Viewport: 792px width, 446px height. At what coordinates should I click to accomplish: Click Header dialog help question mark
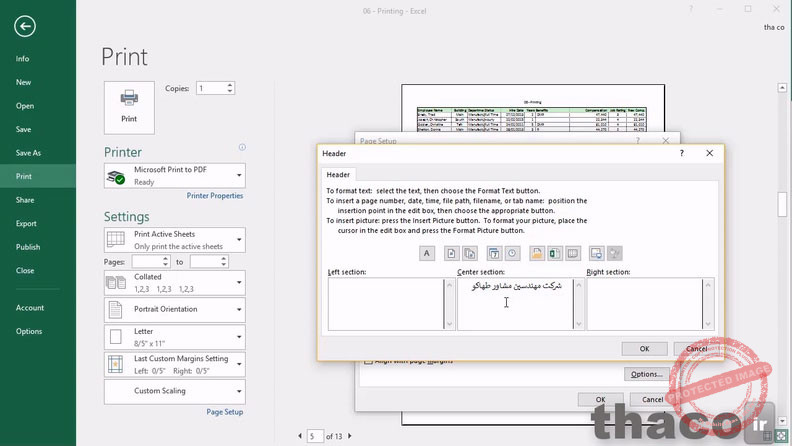681,153
